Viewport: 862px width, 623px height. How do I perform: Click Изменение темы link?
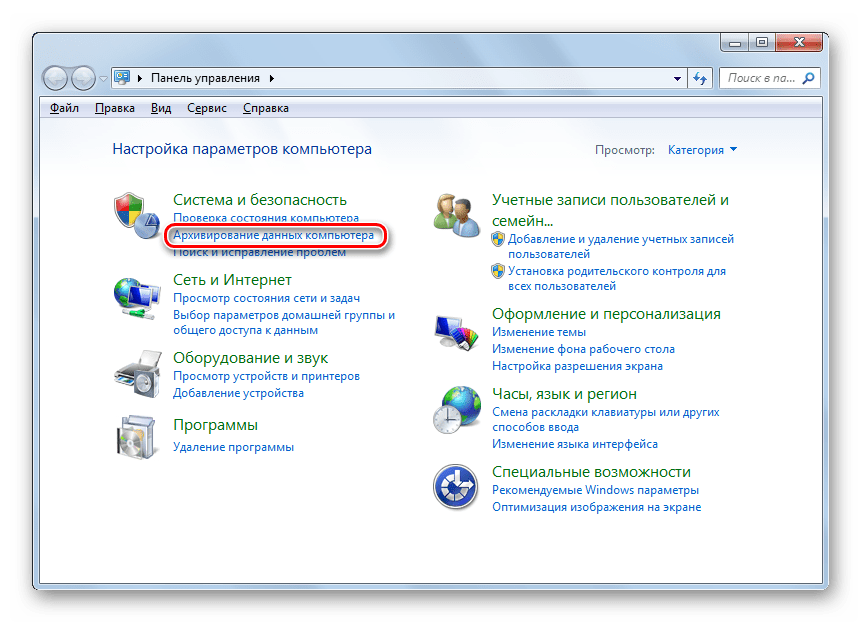(538, 332)
